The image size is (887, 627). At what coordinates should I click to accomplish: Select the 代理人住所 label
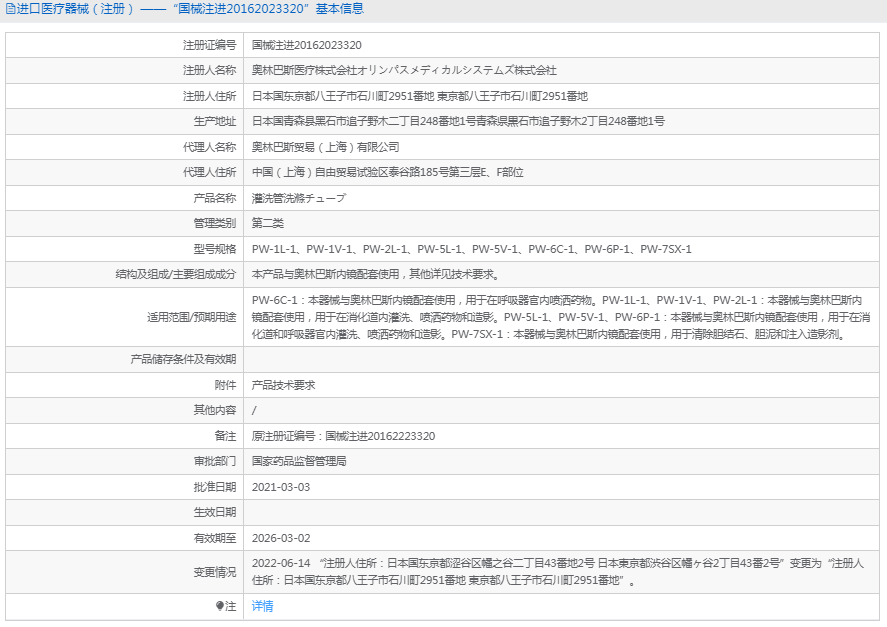(209, 172)
